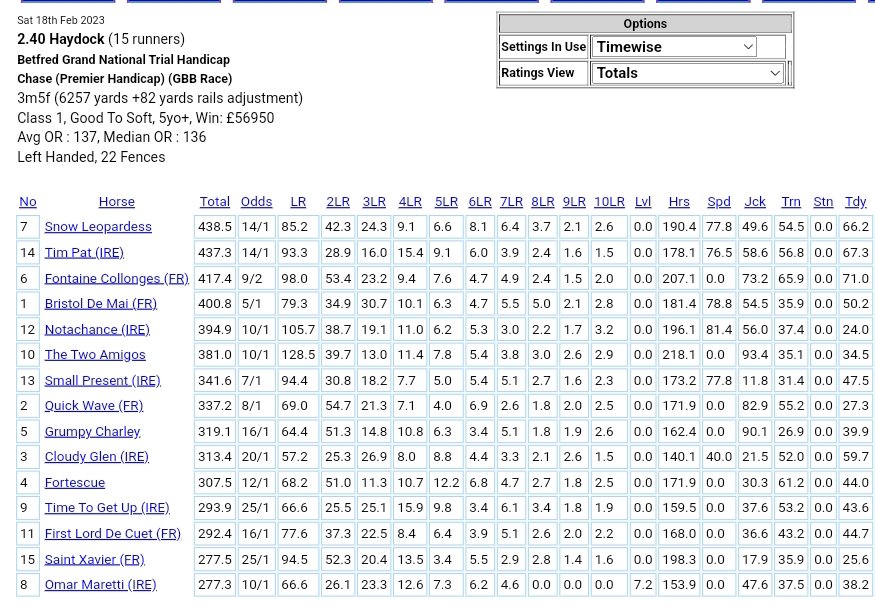
Task: Sort by Horse column header
Action: point(116,201)
